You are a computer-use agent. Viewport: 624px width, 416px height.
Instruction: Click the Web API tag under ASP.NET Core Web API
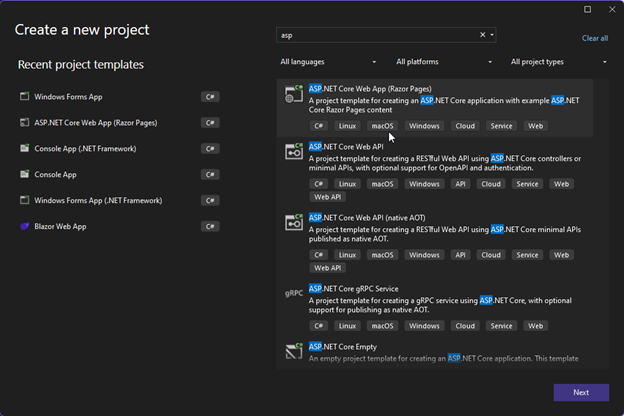pos(328,197)
